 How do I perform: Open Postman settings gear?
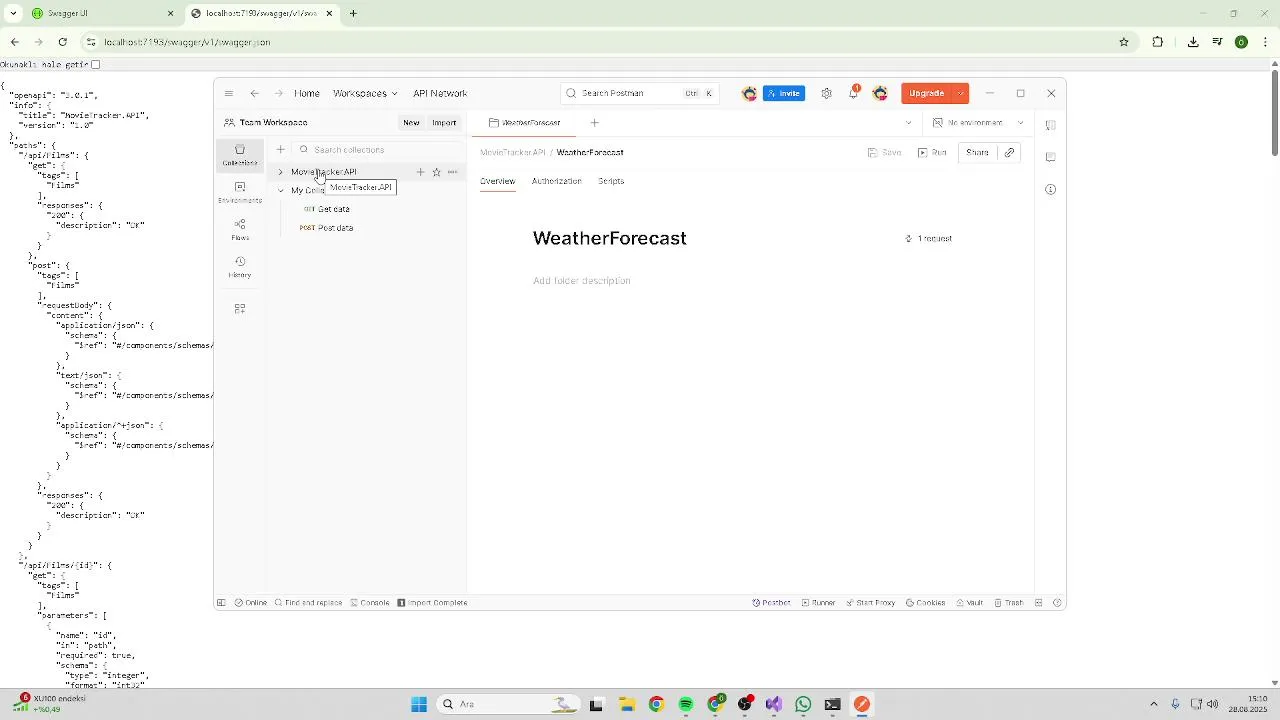click(x=826, y=93)
